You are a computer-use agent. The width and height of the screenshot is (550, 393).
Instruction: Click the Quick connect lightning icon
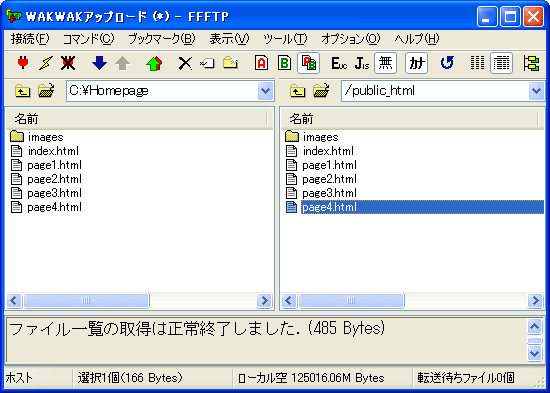click(46, 63)
